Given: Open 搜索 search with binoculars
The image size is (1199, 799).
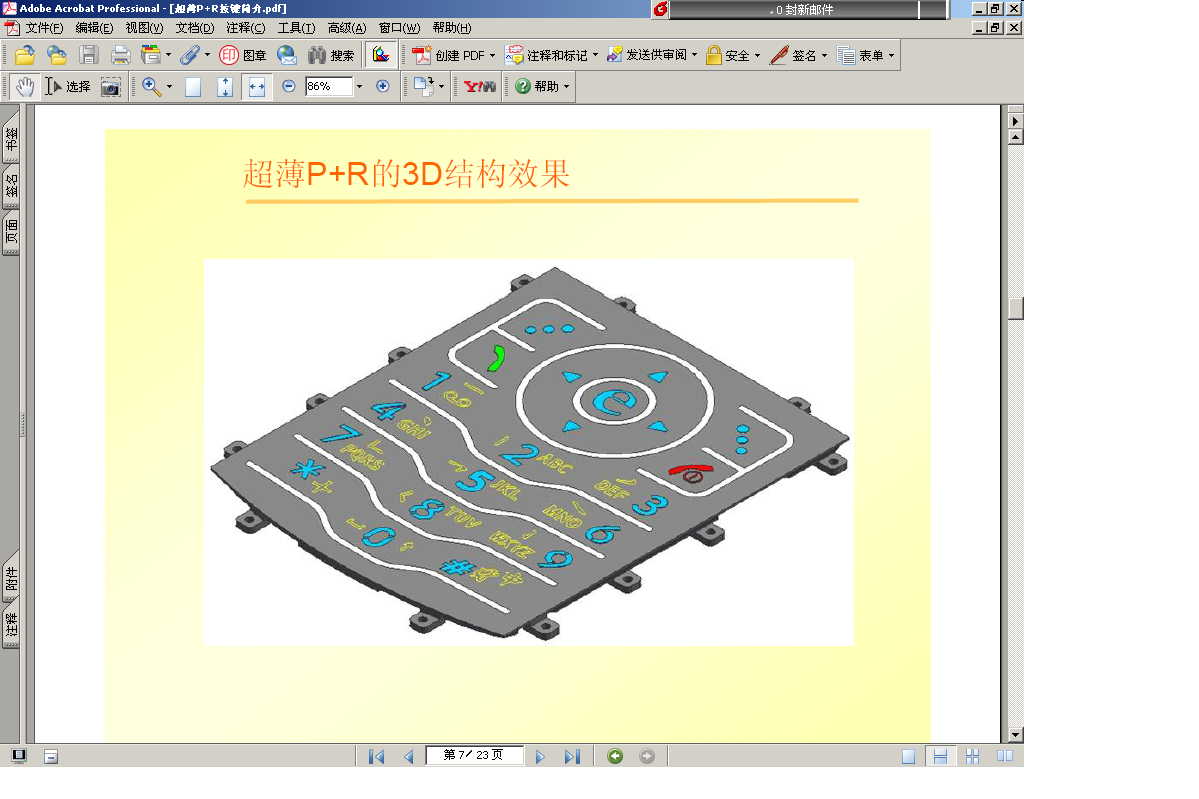Looking at the screenshot, I should 331,55.
